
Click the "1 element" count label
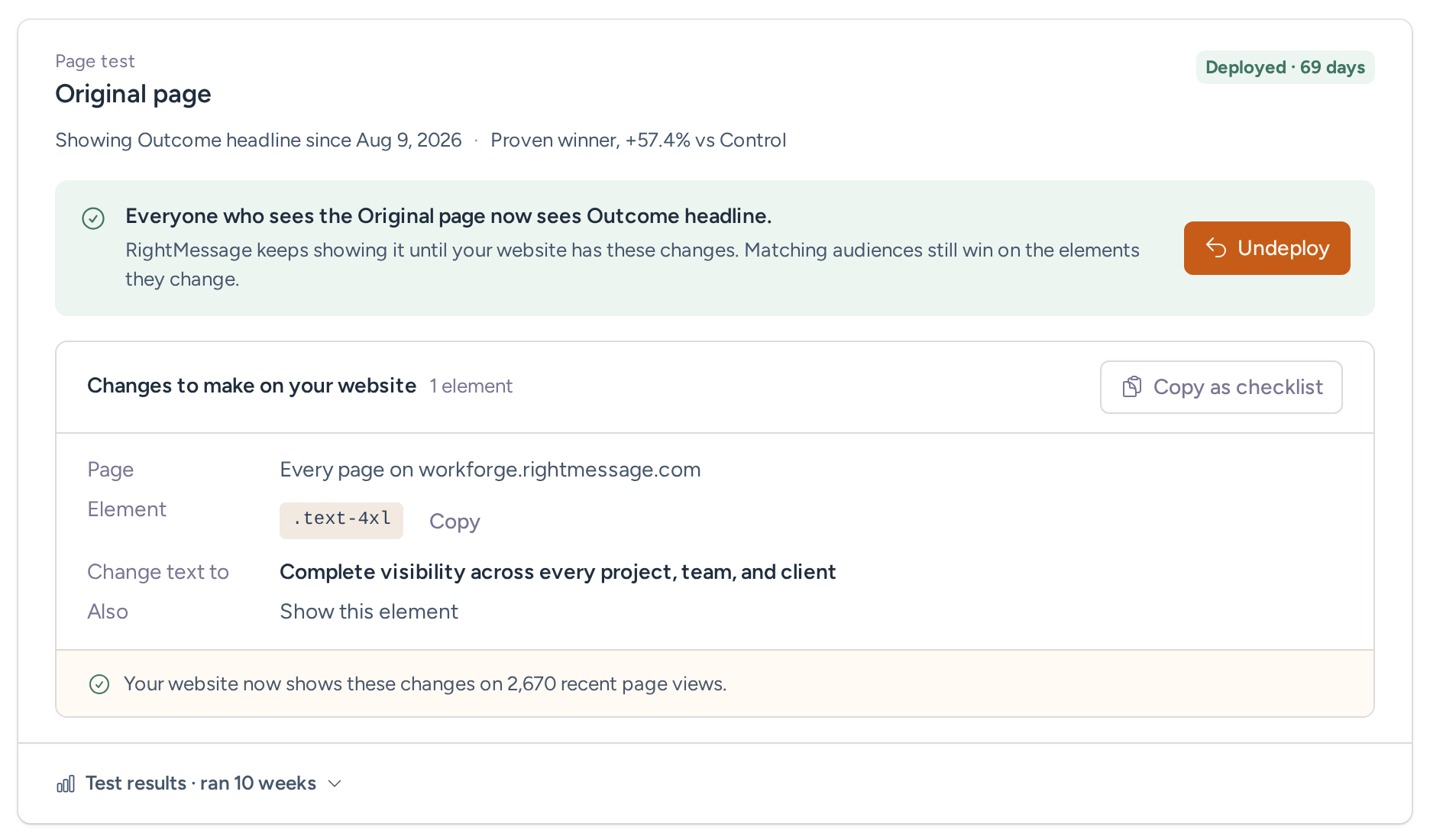(x=471, y=386)
